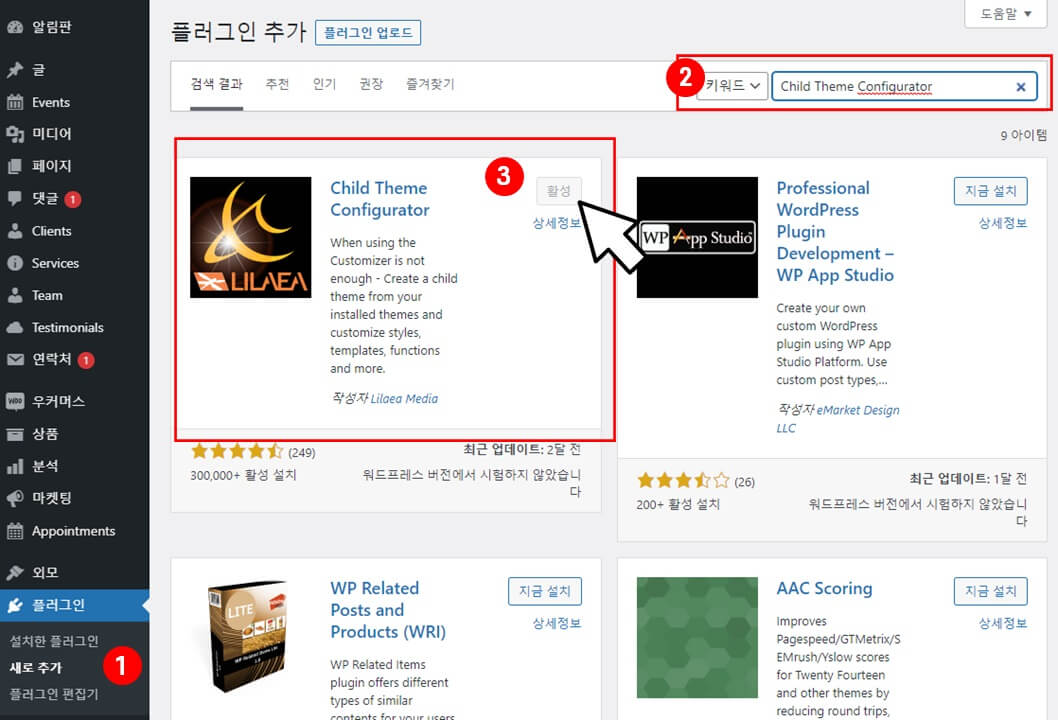This screenshot has height=720, width=1058.
Task: Visit author link eMarket Design LLC
Action: pyautogui.click(x=838, y=419)
